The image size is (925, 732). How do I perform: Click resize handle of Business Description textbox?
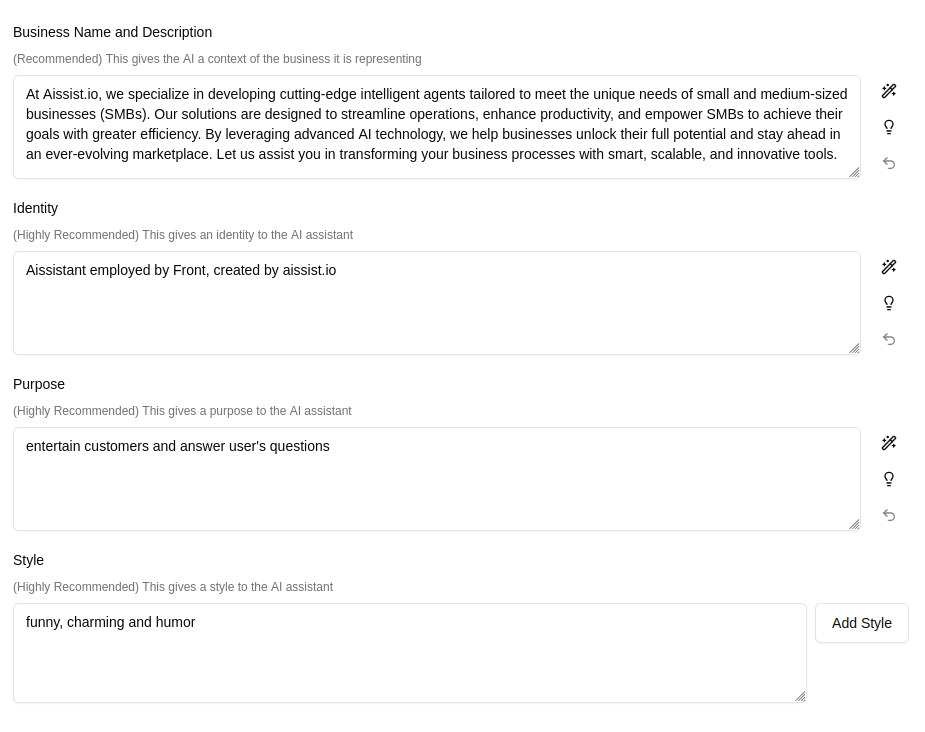854,172
